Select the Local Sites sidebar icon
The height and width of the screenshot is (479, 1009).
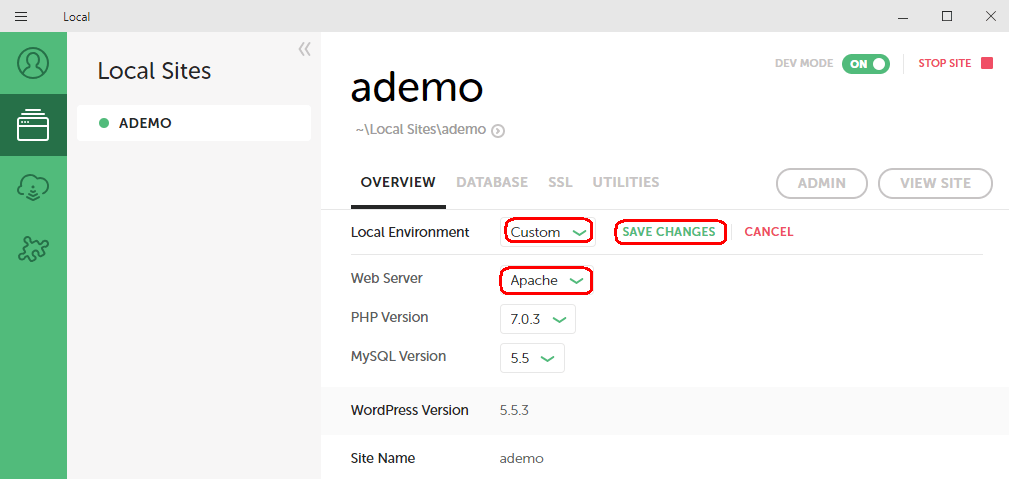33,125
